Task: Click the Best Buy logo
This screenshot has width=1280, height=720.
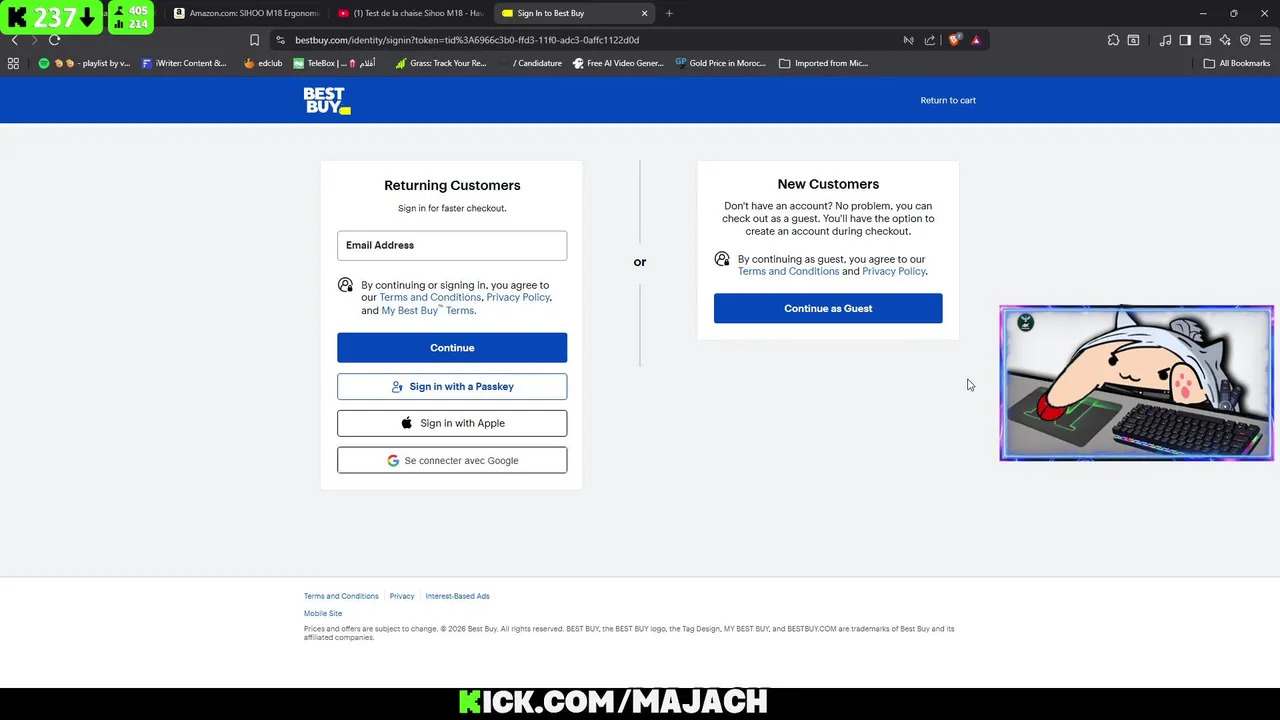Action: pyautogui.click(x=327, y=100)
